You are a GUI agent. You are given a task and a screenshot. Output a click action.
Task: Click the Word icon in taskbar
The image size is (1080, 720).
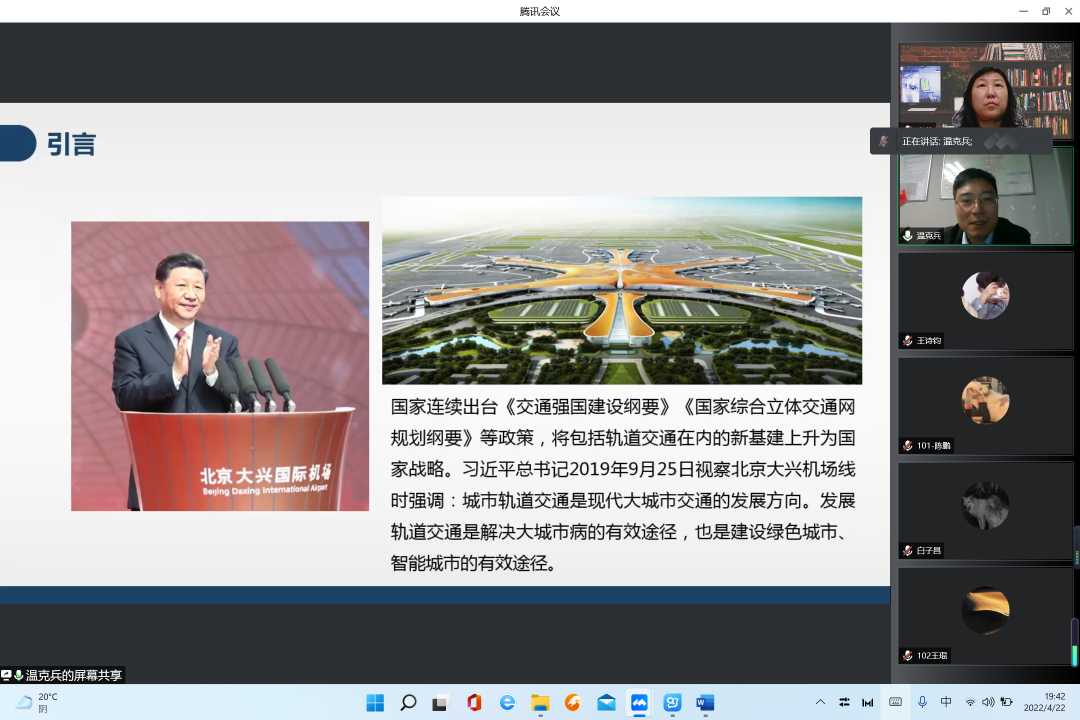705,702
